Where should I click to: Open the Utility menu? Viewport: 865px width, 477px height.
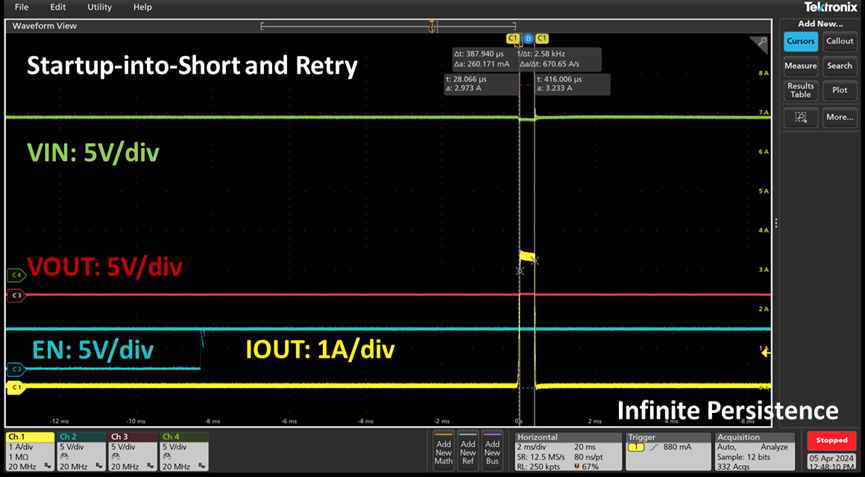(99, 7)
